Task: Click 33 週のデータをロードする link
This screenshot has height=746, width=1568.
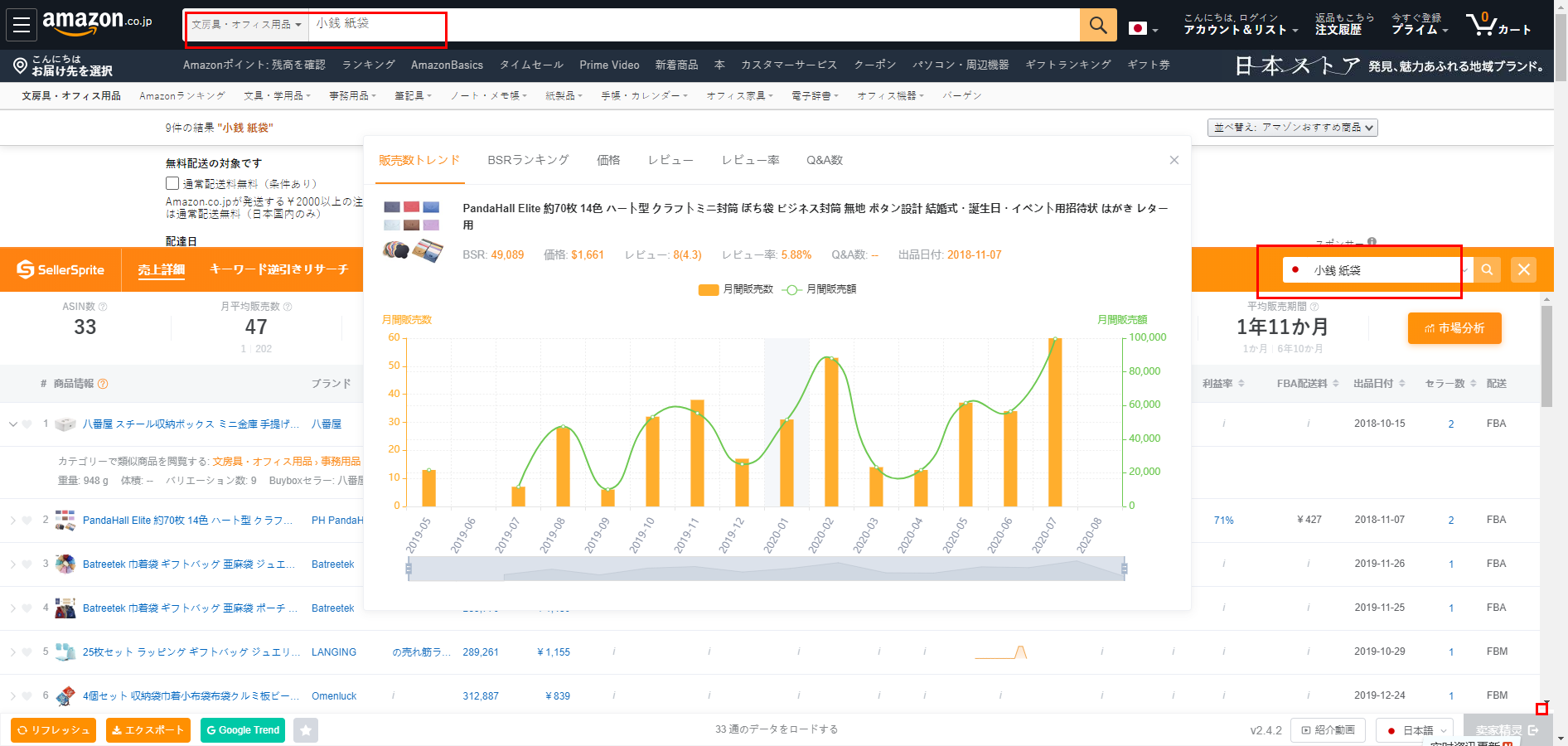Action: (x=777, y=729)
